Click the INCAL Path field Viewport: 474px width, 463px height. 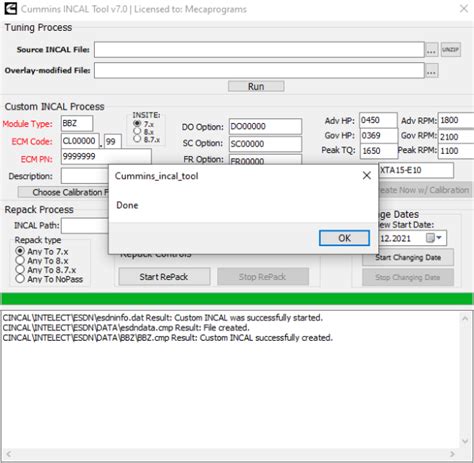tap(85, 226)
